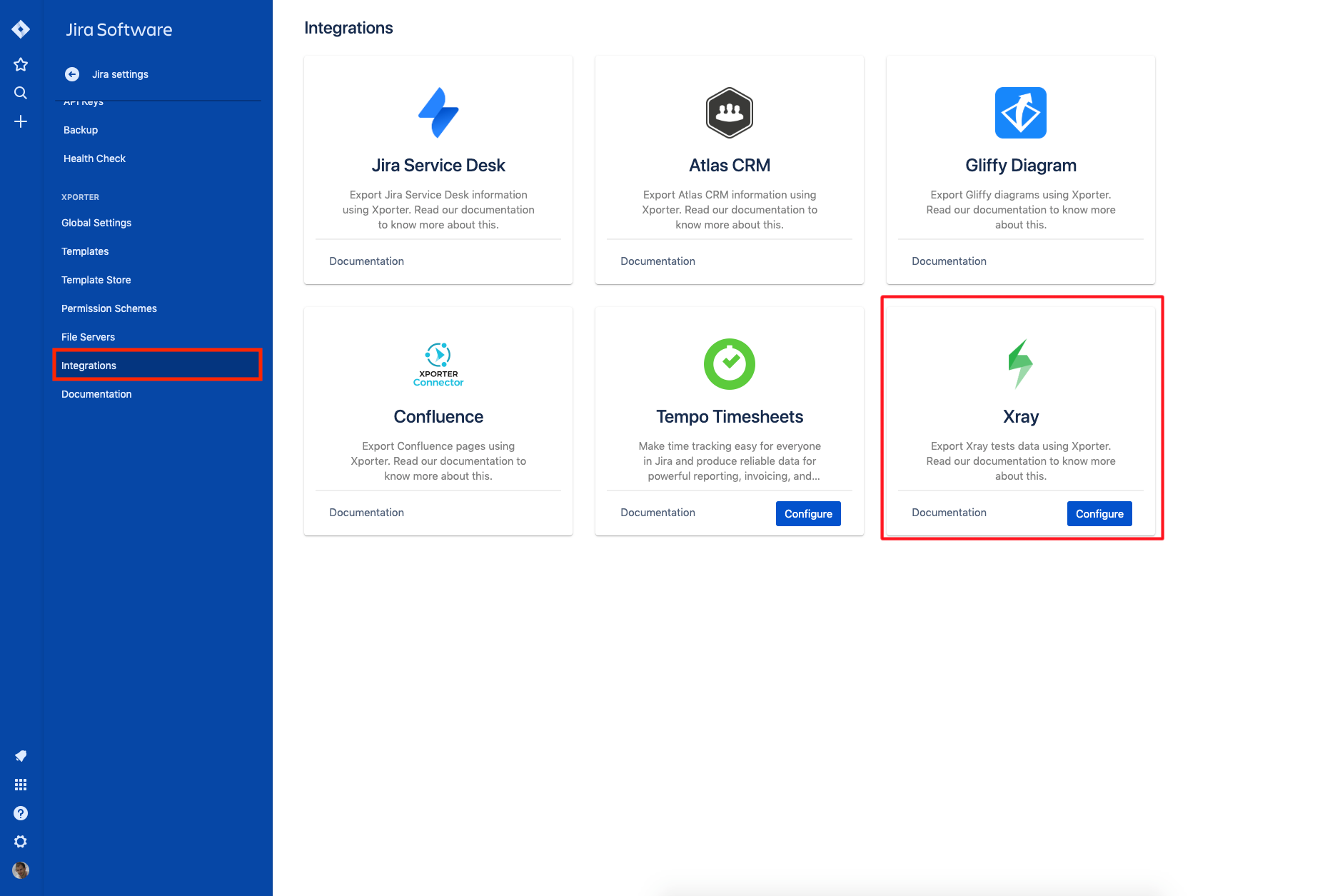Click the Atlas CRM logo thumbnail
Screen dimensions: 1325x896
tap(729, 113)
